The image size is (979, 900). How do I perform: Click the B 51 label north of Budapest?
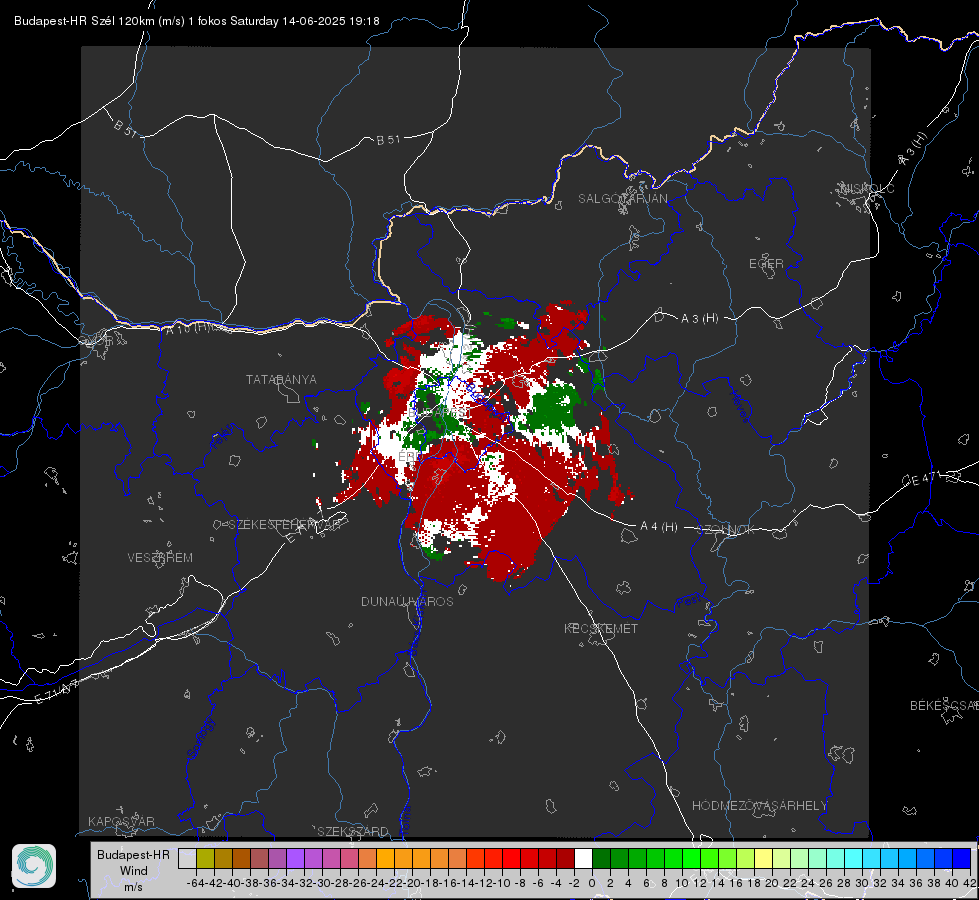click(x=388, y=140)
